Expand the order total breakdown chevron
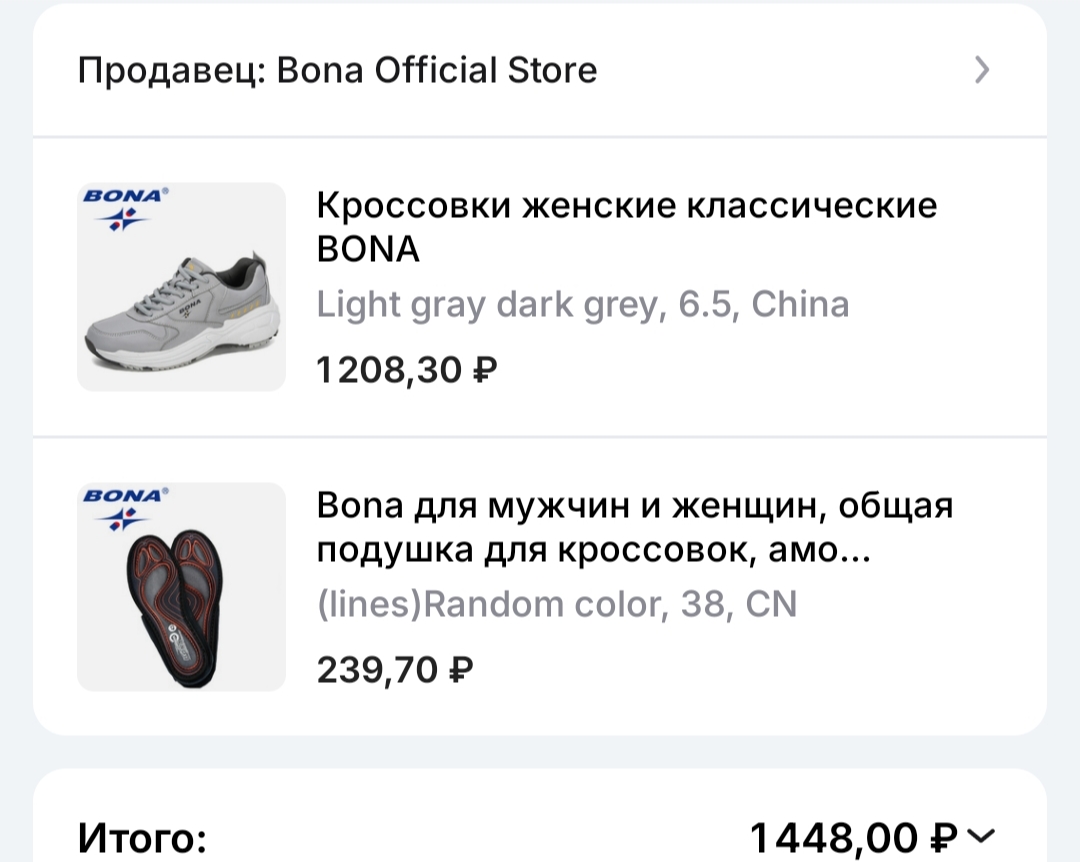 [x=983, y=835]
